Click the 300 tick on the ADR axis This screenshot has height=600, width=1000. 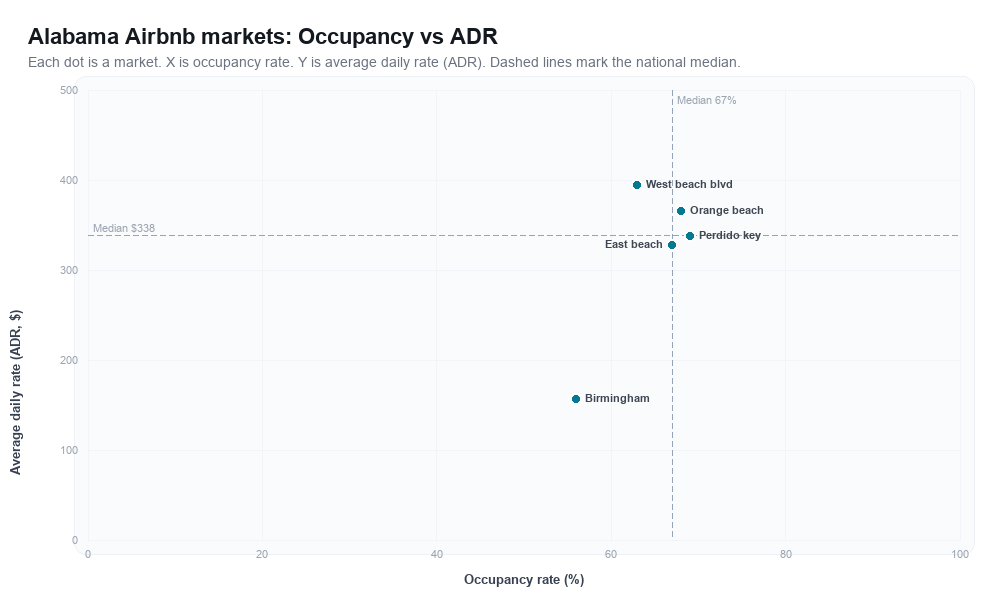tap(69, 270)
